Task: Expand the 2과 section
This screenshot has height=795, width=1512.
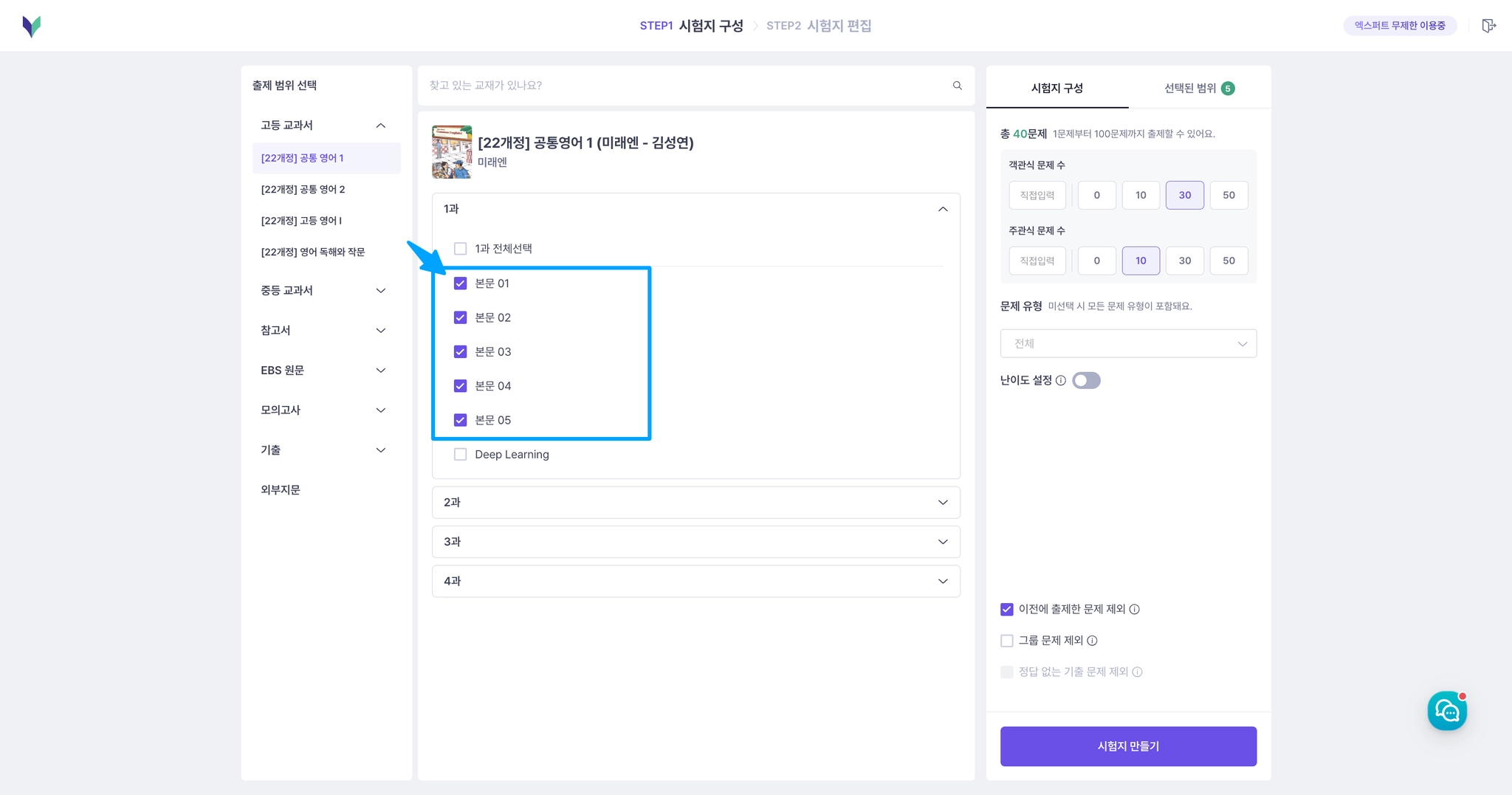Action: click(x=695, y=502)
